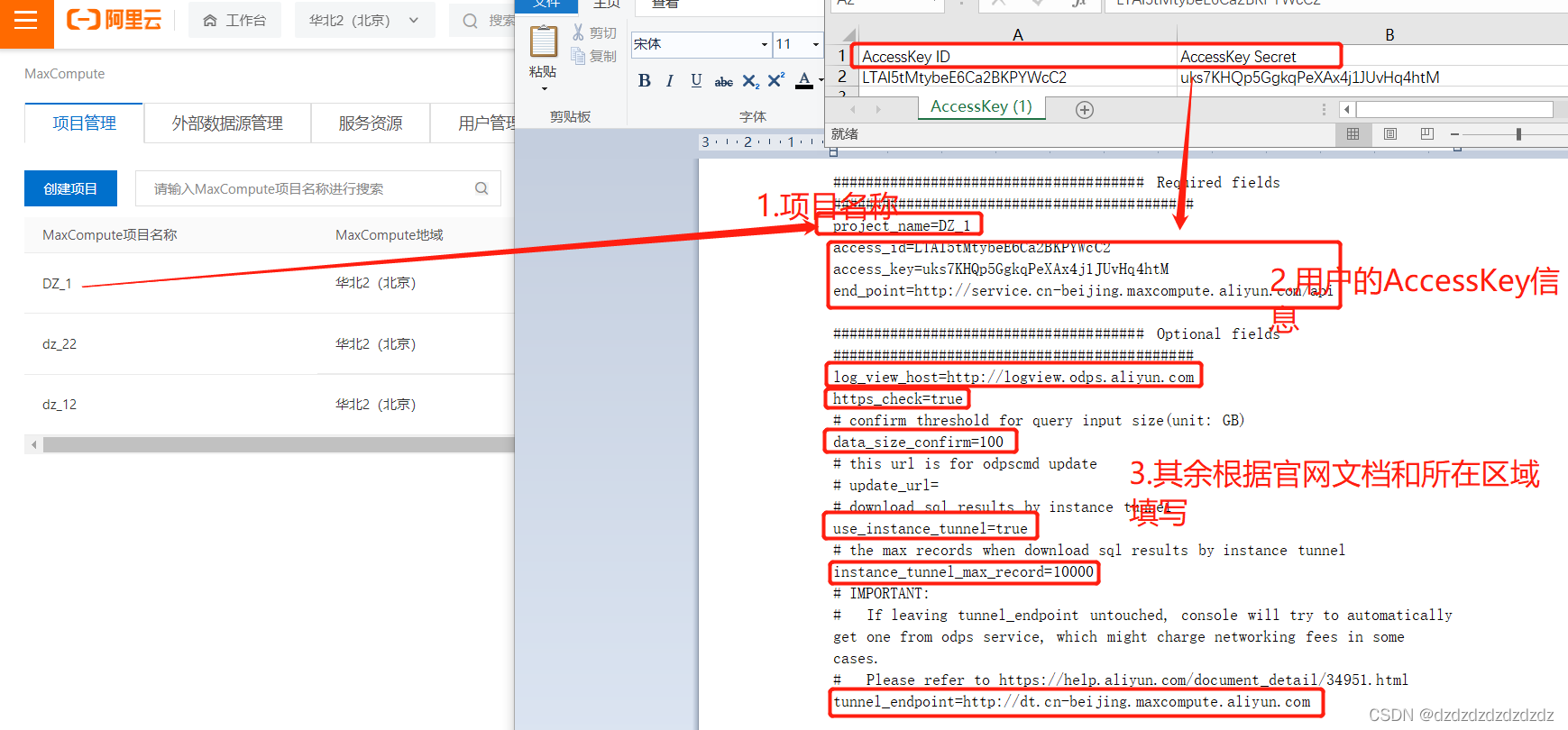1568x730 pixels.
Task: Click the line 'https_check=true'
Action: tap(898, 398)
